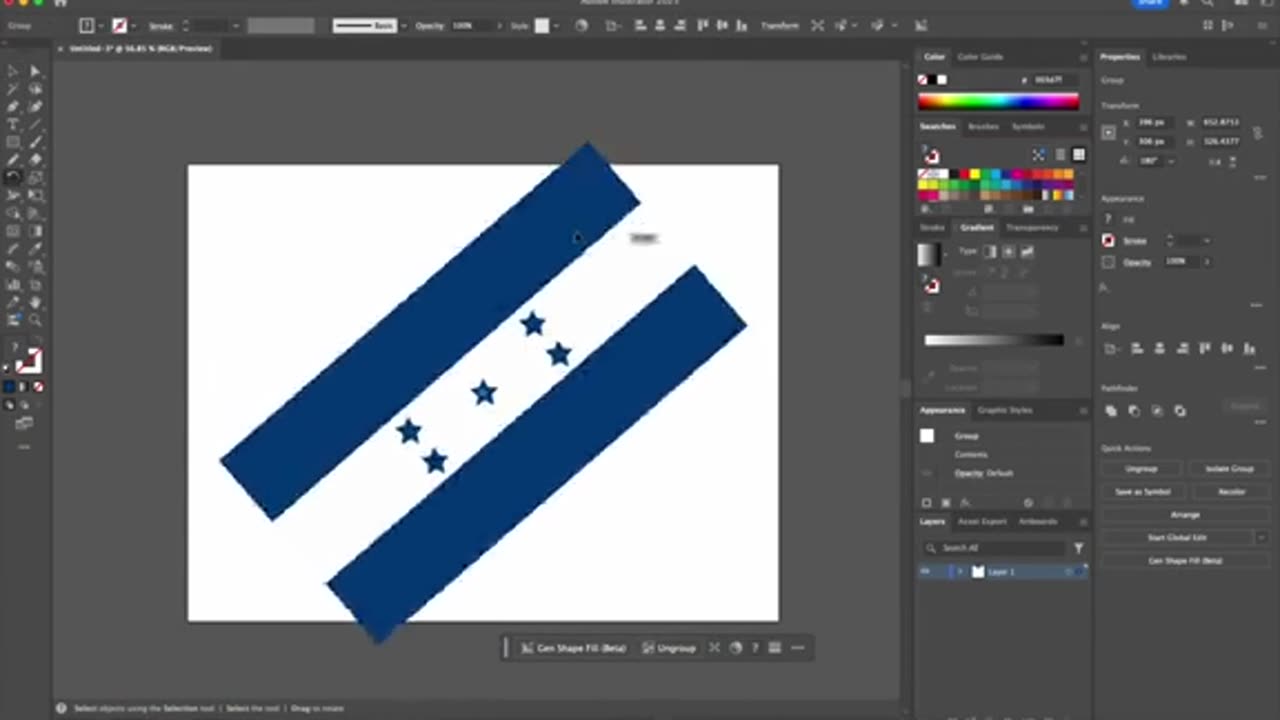
Task: Switch swatches to thumbnail view
Action: (x=1079, y=155)
